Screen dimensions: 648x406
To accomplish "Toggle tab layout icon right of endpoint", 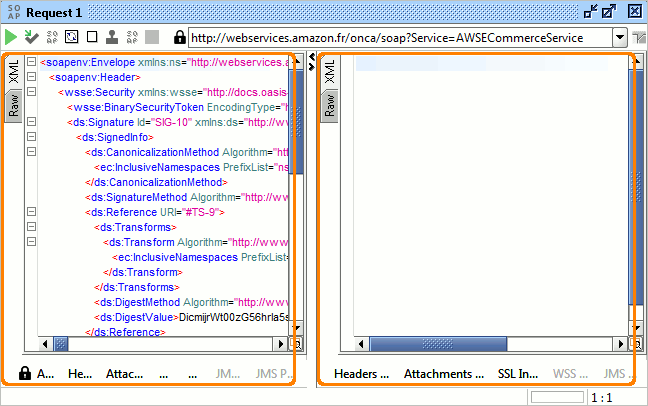I will 639,38.
